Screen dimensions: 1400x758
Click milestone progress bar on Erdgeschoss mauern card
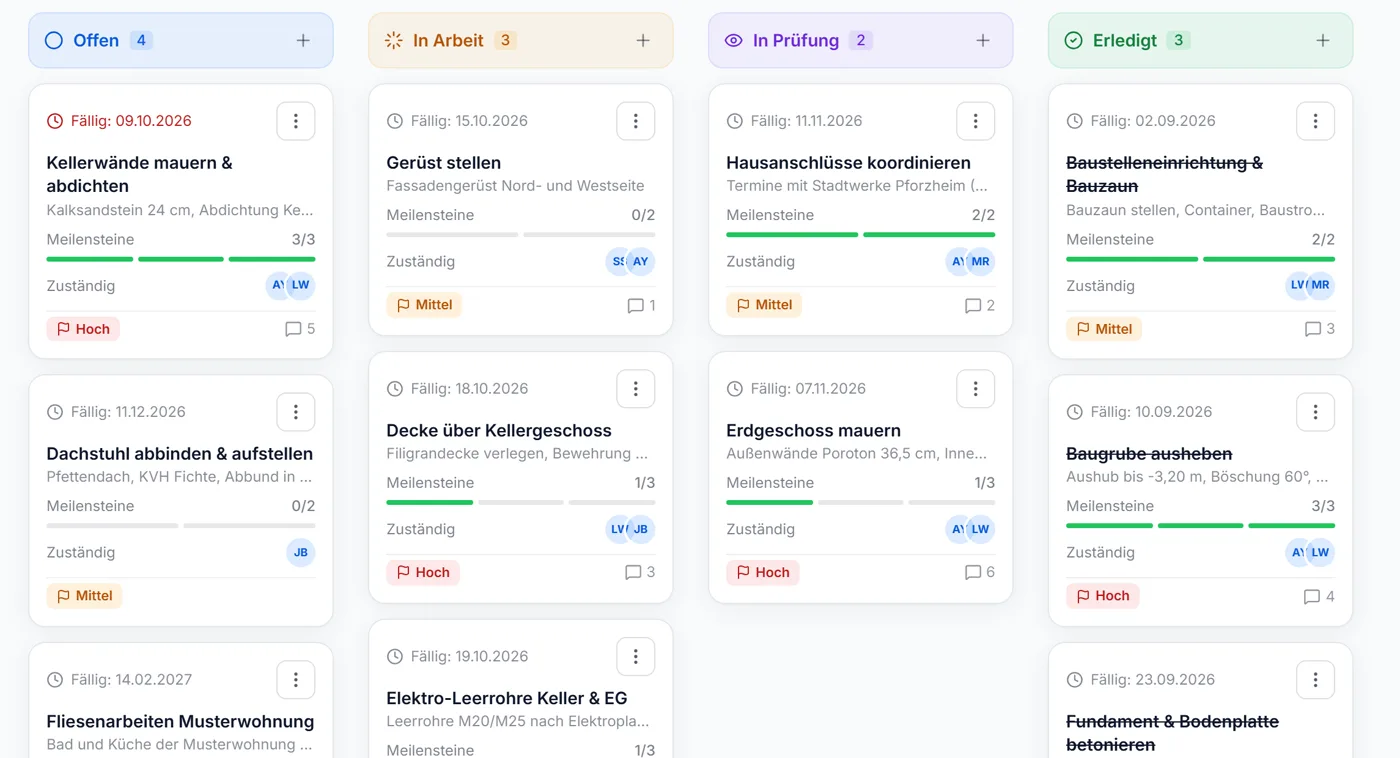[861, 502]
